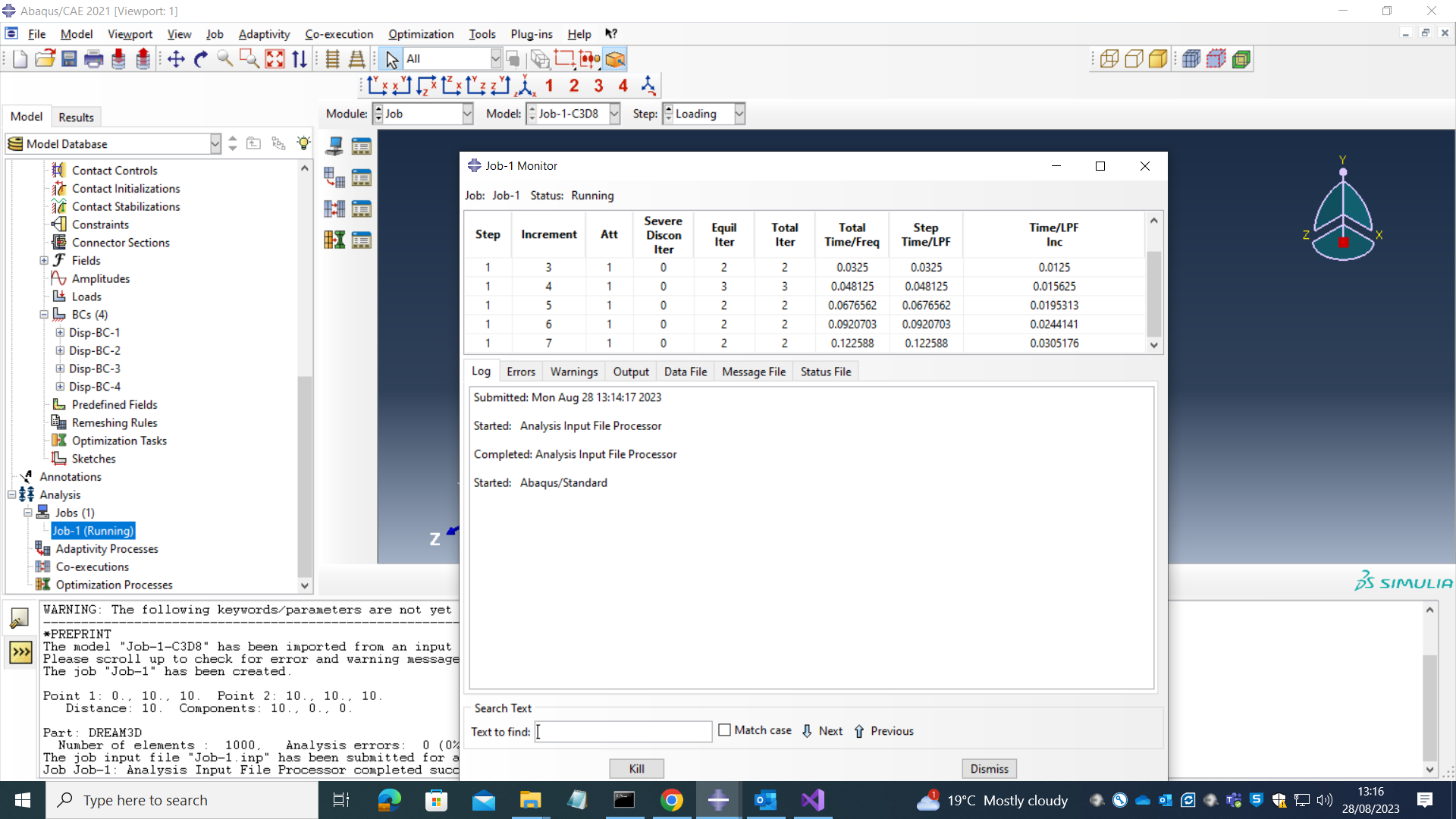Screen dimensions: 1456x819
Task: Click the Save Model Database icon
Action: tap(69, 59)
